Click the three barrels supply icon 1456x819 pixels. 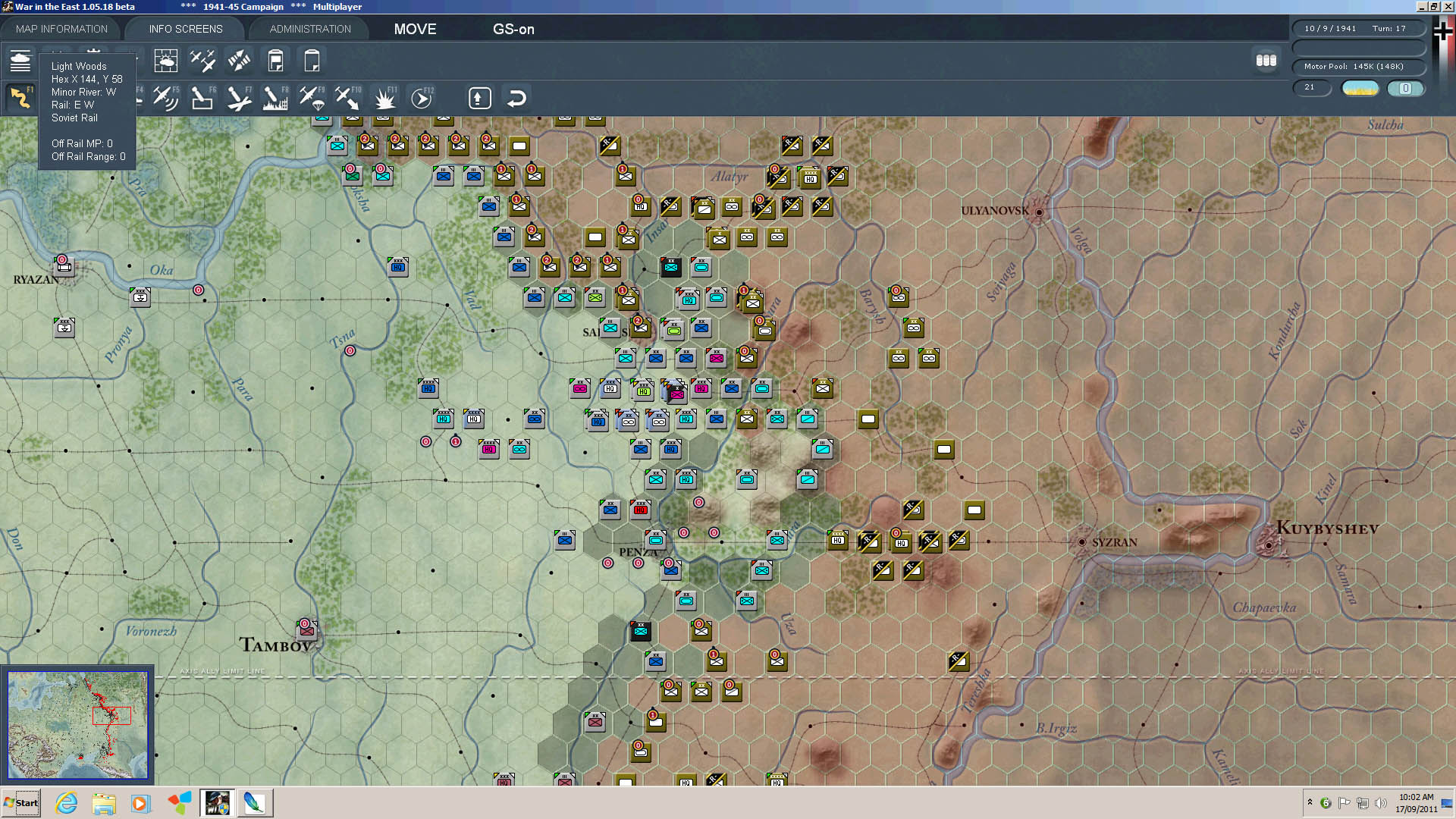click(x=1266, y=60)
